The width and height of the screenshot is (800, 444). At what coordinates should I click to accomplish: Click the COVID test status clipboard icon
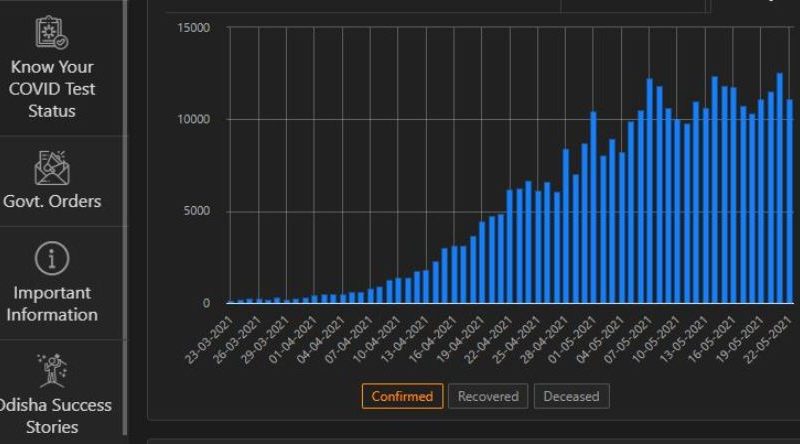point(51,30)
